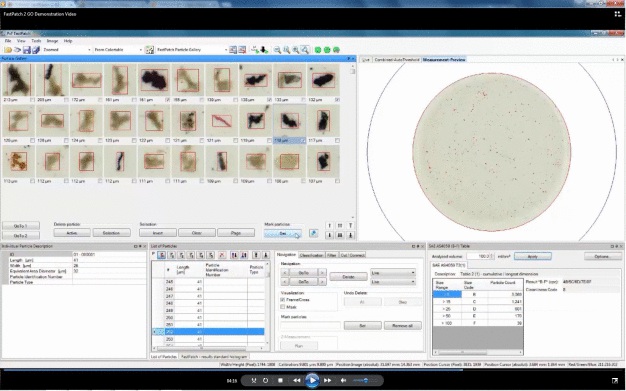Open the FastPatch Particle Gallery dropdown
The width and height of the screenshot is (626, 391).
click(x=192, y=50)
